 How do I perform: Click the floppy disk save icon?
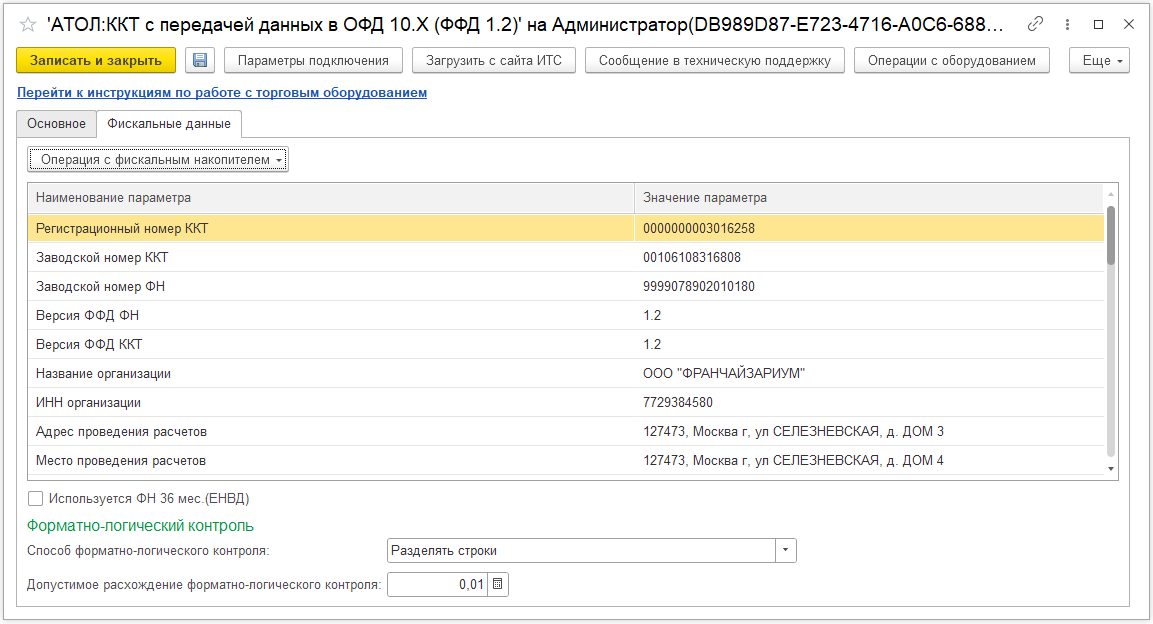point(199,61)
